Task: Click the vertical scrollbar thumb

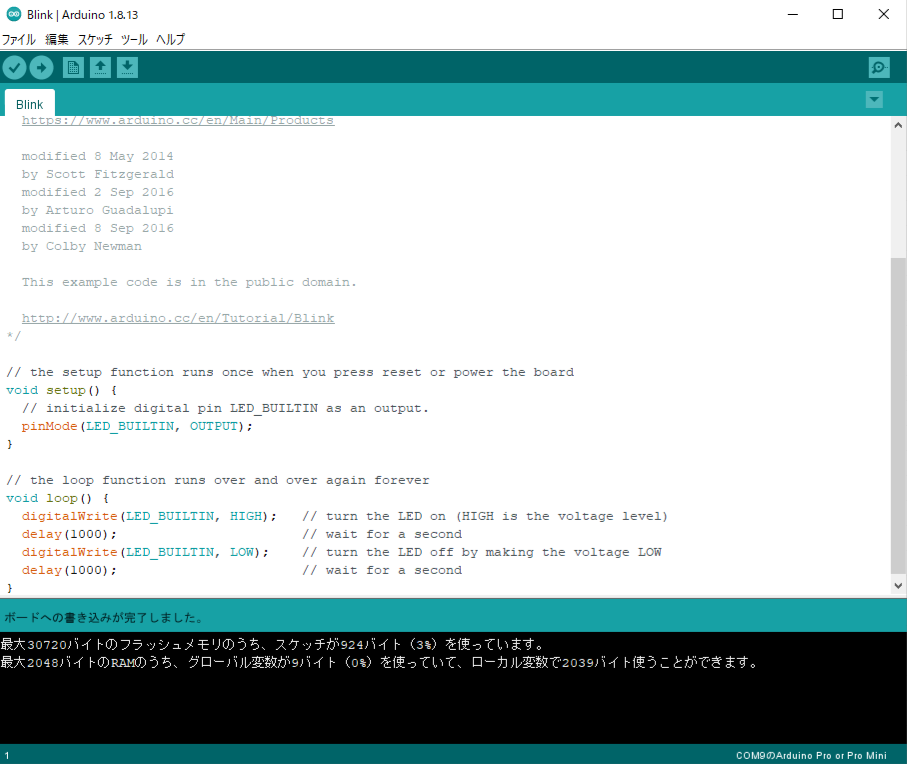Action: [898, 416]
